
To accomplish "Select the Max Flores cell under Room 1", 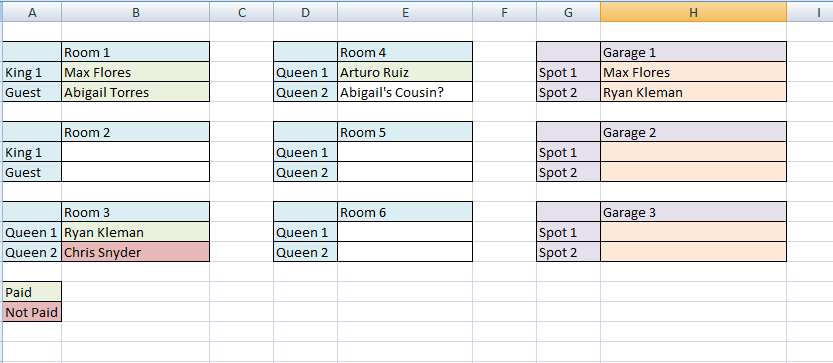I will 135,72.
